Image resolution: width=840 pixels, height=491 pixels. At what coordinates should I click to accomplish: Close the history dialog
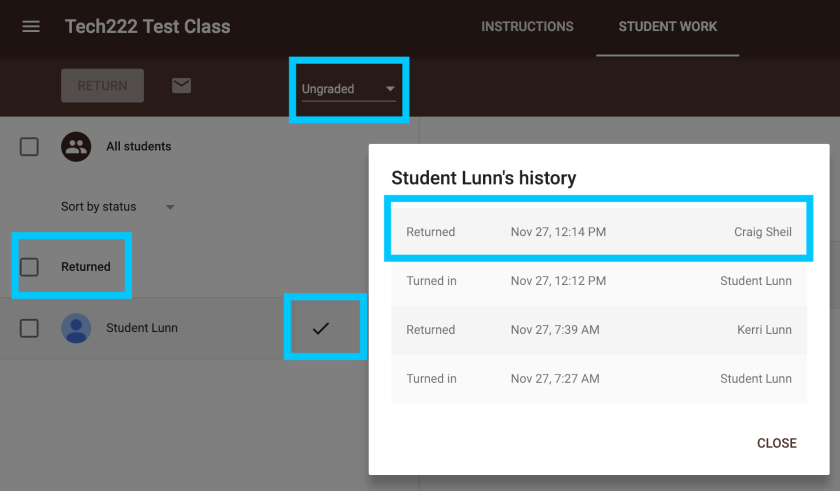[776, 443]
